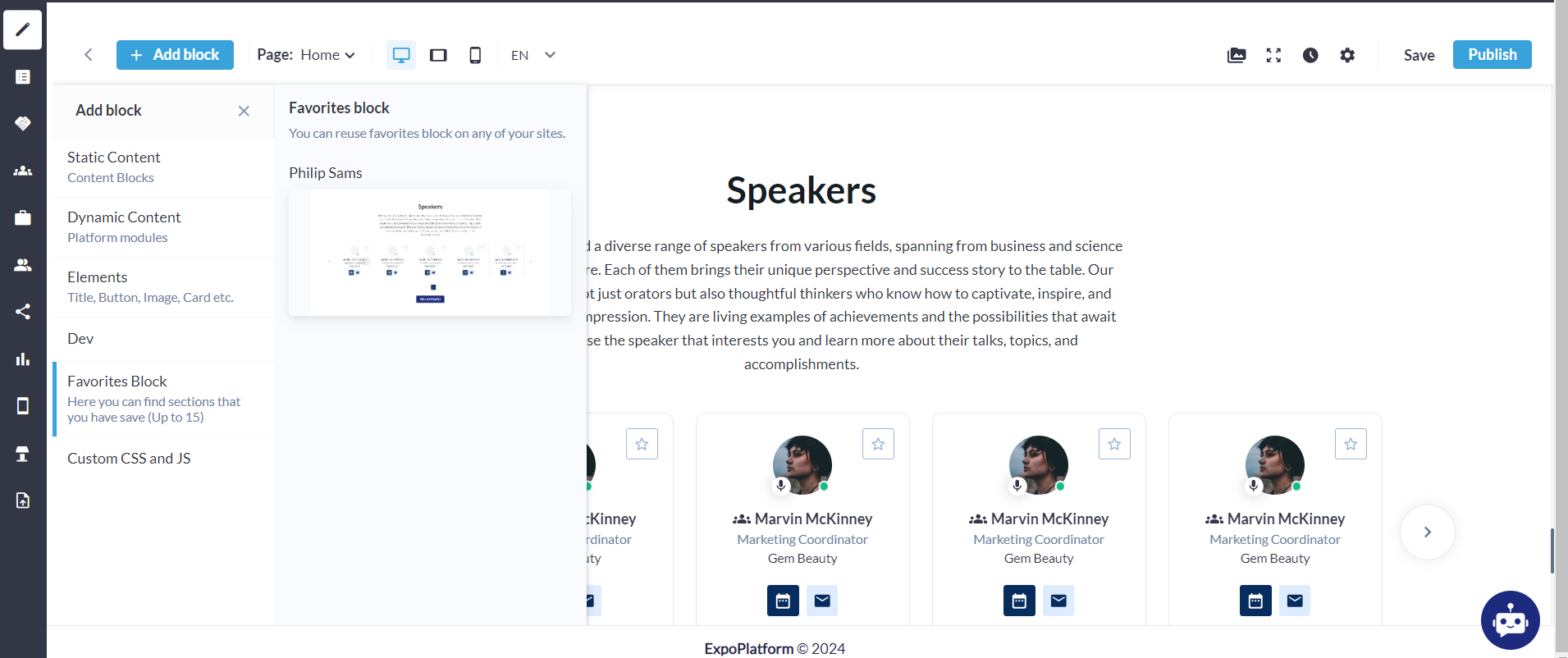The height and width of the screenshot is (658, 1568).
Task: Click second speaker's profile photo
Action: click(802, 465)
